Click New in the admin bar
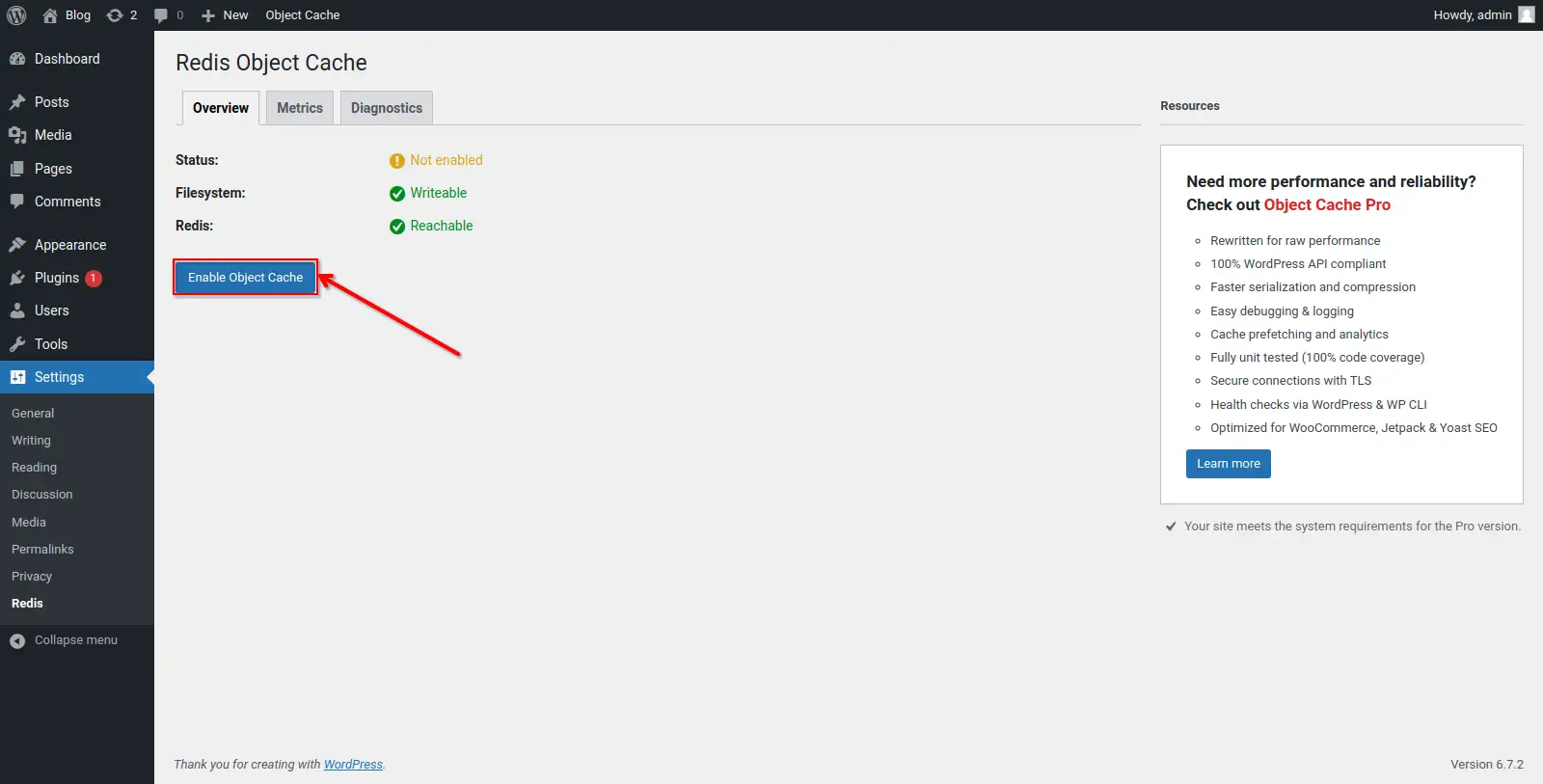The width and height of the screenshot is (1543, 784). (x=235, y=15)
